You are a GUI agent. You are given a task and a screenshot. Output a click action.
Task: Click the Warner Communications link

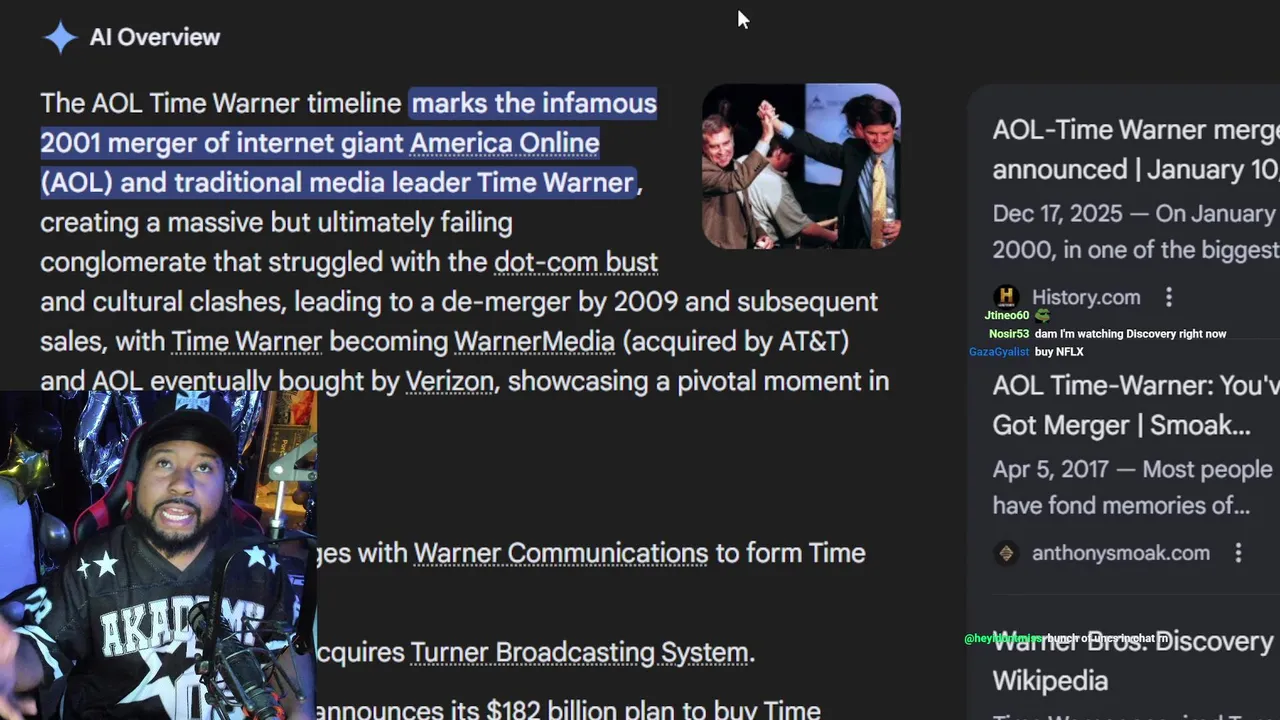click(560, 553)
